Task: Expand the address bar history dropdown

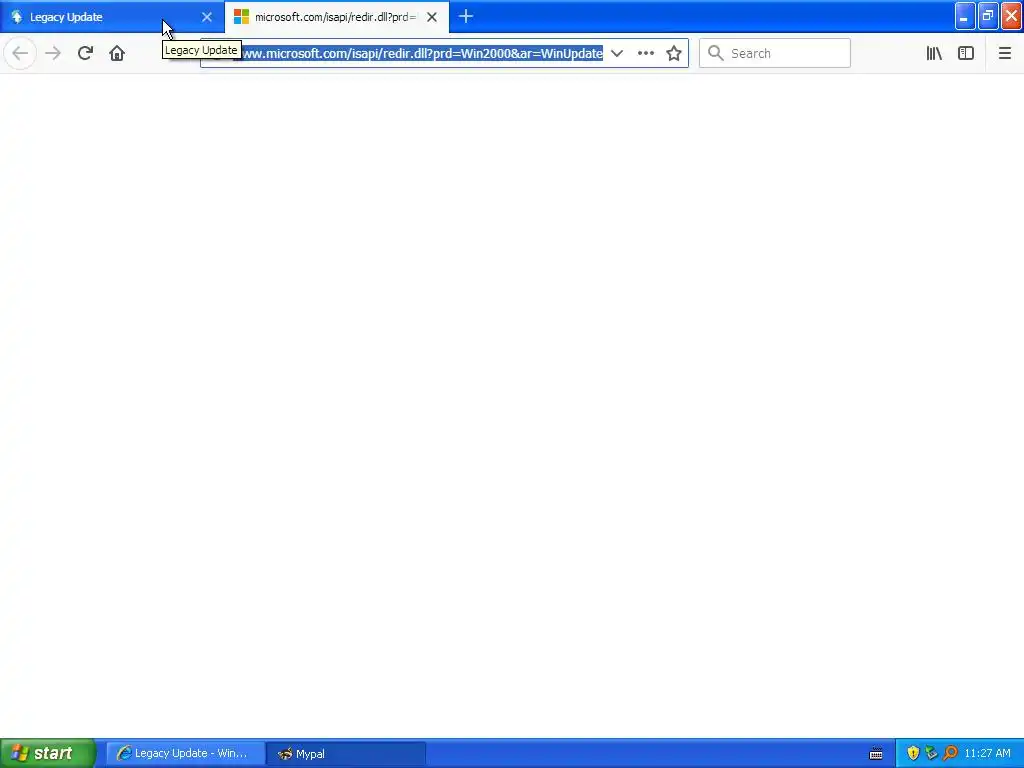Action: [616, 54]
